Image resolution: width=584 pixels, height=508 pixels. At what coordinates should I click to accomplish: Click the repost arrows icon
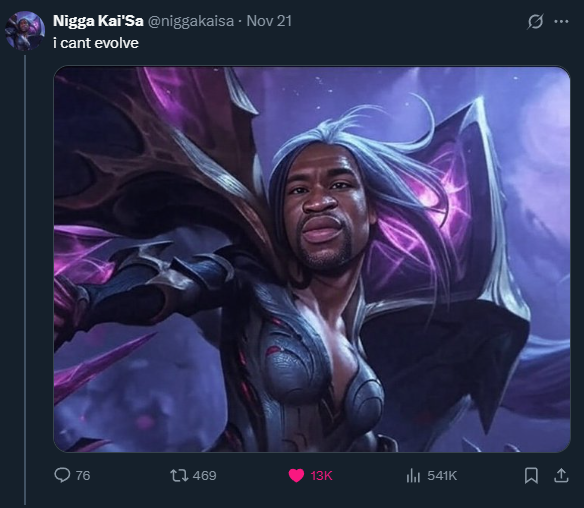[179, 476]
